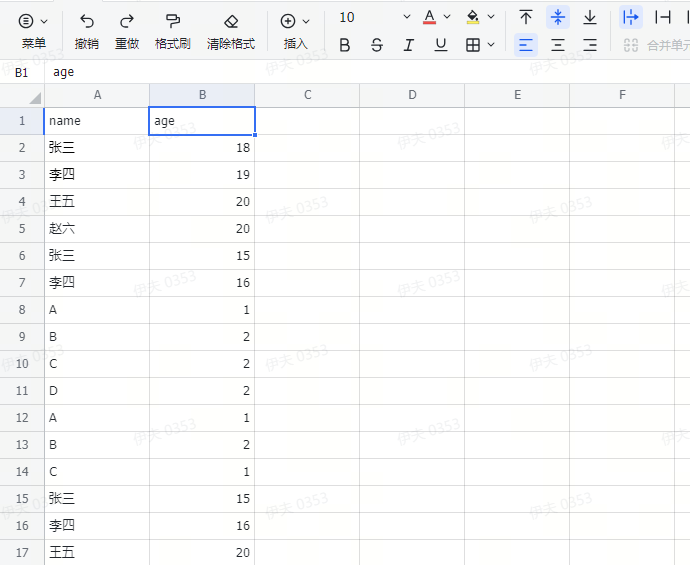Select column A header
The image size is (690, 565).
click(97, 95)
